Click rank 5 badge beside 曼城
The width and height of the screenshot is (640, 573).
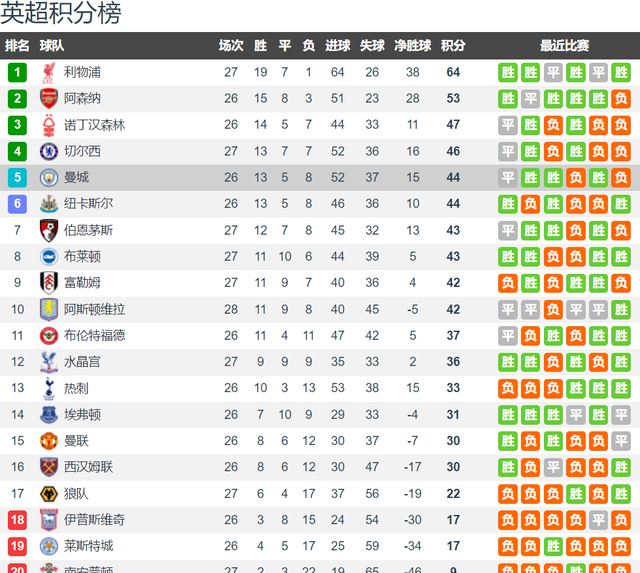(17, 178)
